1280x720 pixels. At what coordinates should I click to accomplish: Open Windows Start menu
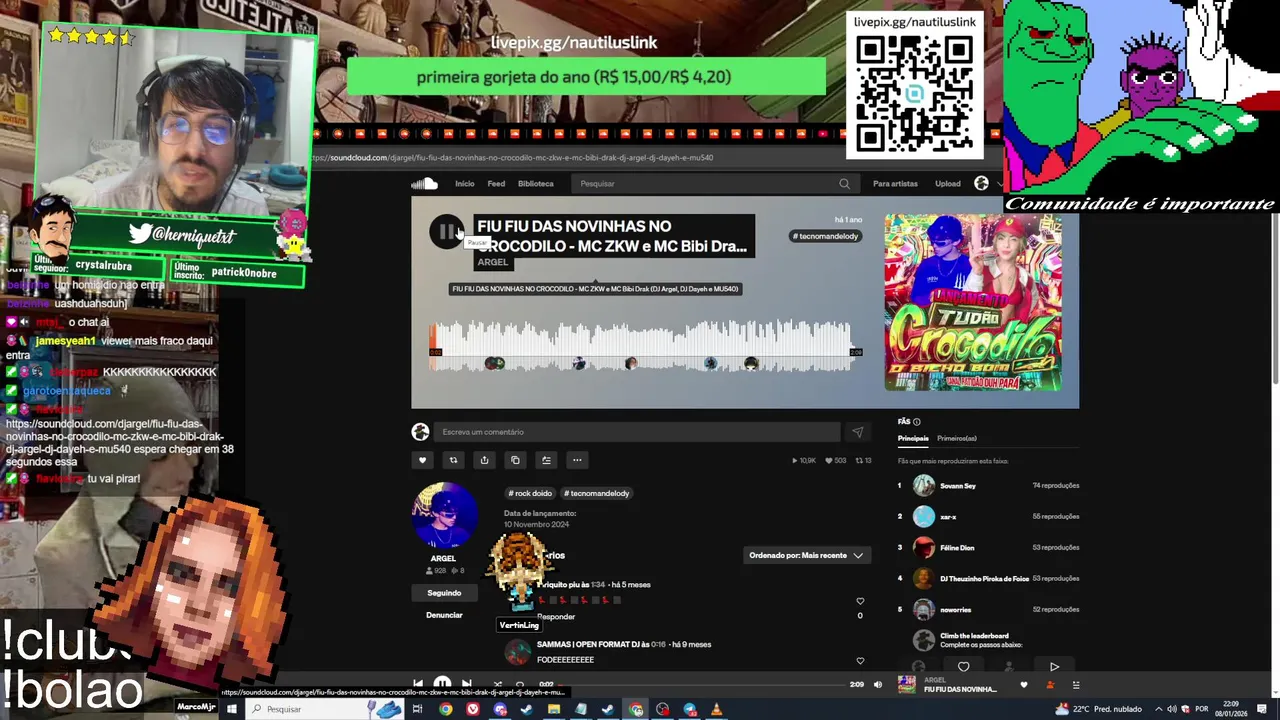pos(231,709)
